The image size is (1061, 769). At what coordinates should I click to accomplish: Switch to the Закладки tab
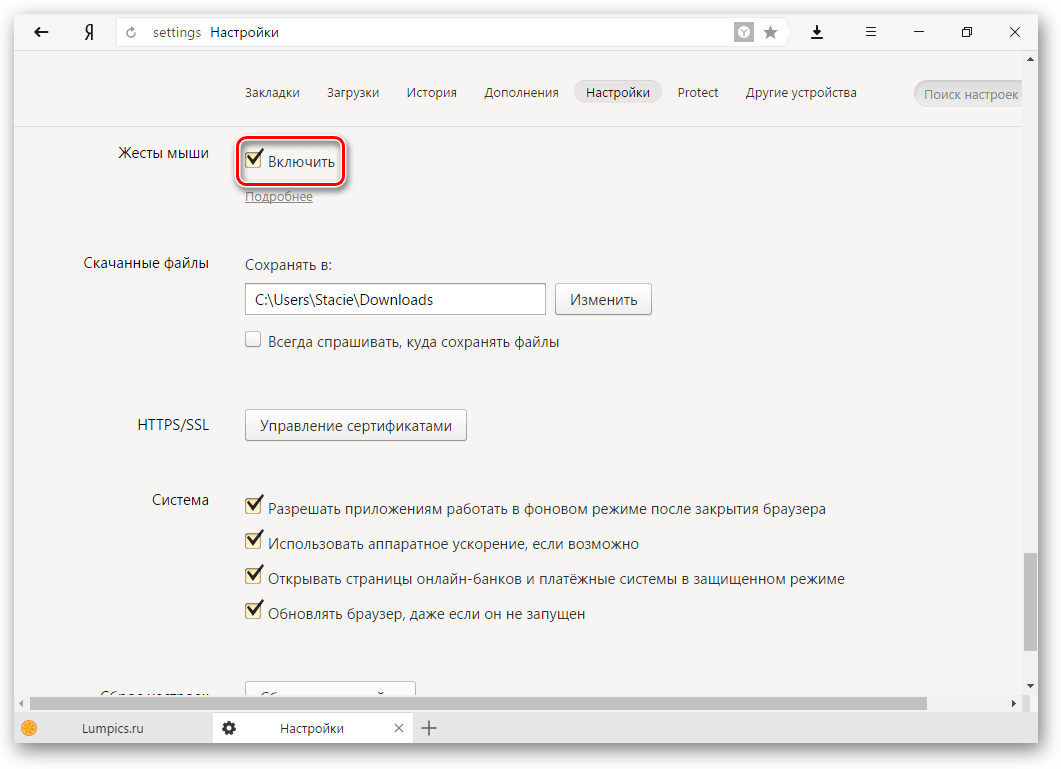click(x=272, y=93)
